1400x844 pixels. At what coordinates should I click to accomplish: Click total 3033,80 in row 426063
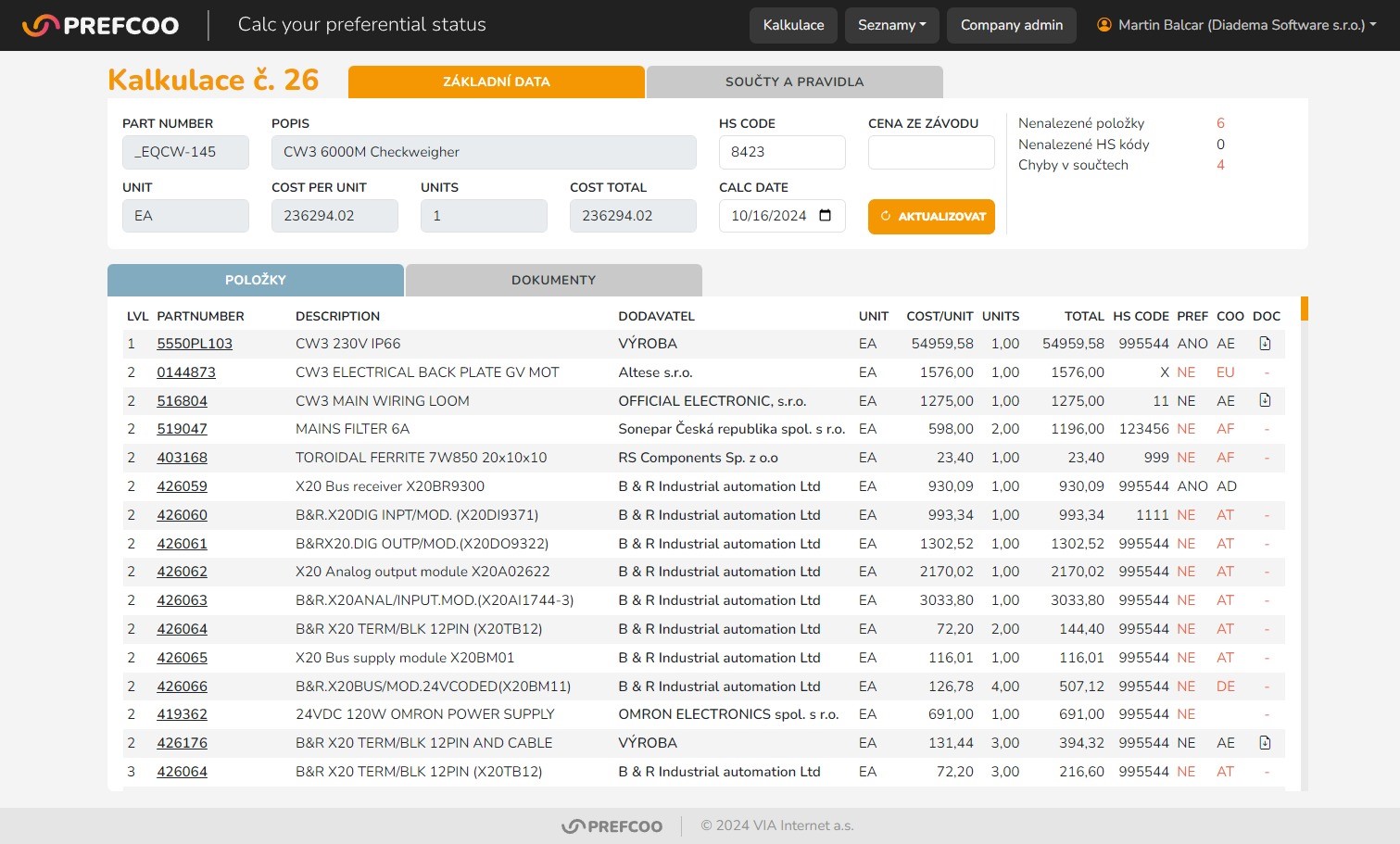coord(1078,600)
